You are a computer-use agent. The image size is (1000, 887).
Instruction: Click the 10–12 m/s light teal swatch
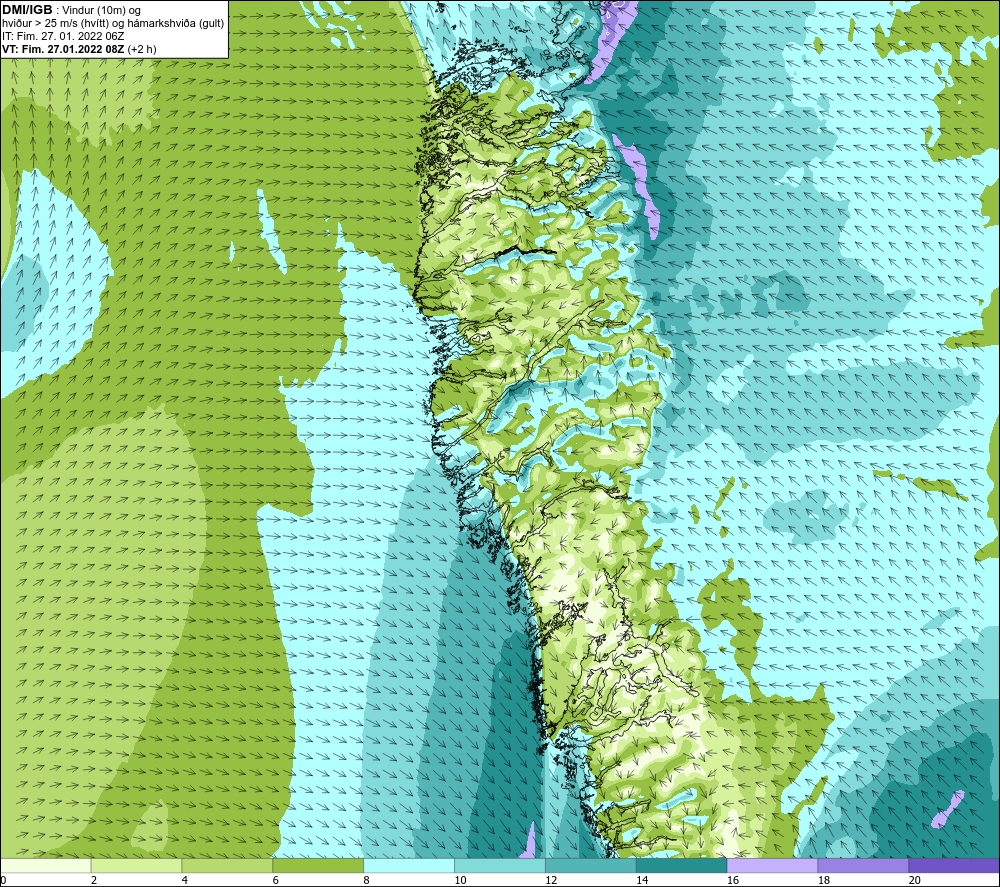pyautogui.click(x=499, y=866)
